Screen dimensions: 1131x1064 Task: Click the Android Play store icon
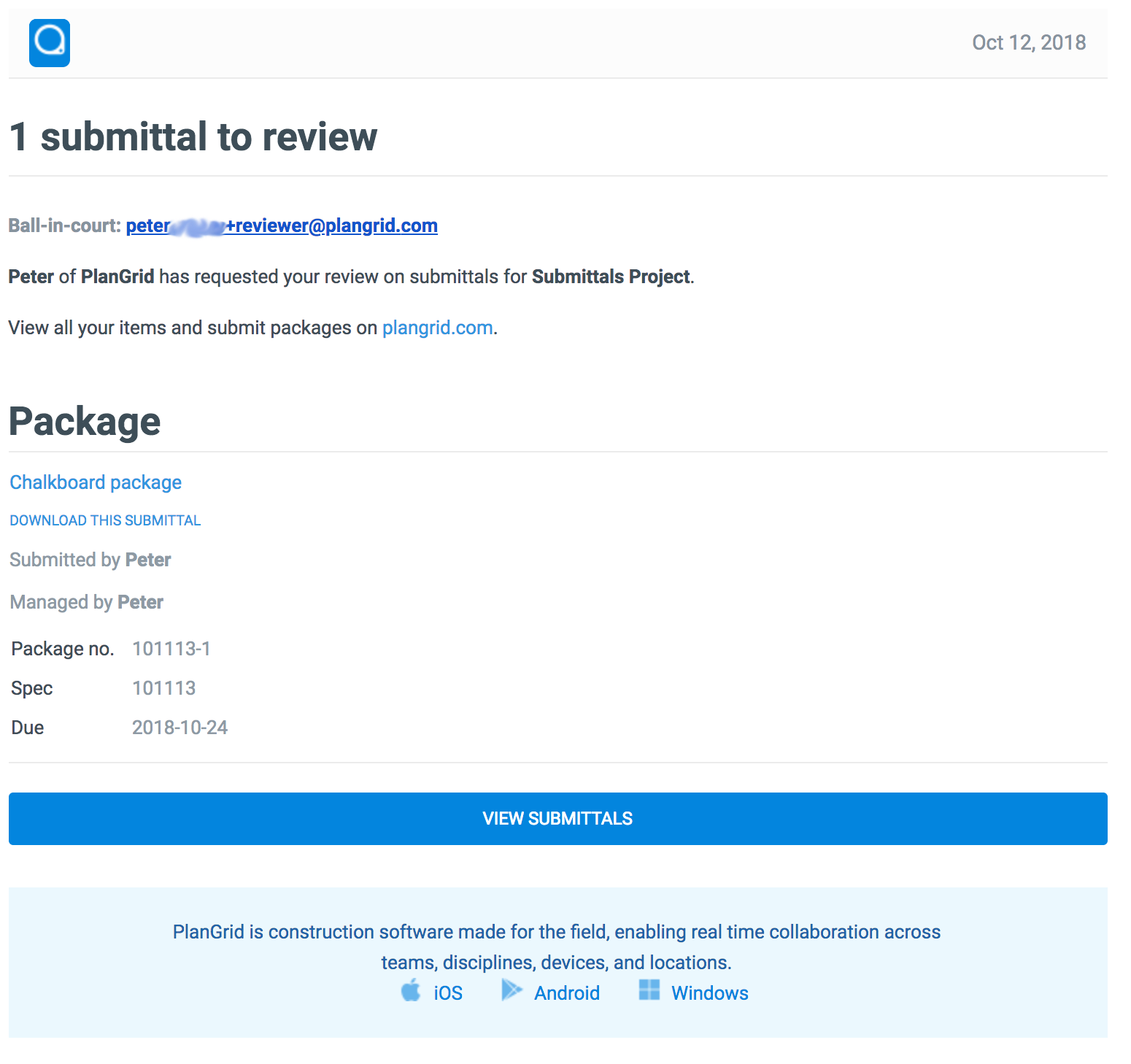512,990
